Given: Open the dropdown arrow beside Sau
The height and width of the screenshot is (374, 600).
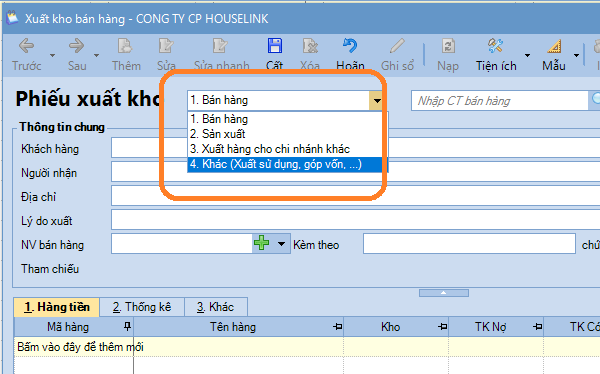Looking at the screenshot, I should 96,55.
